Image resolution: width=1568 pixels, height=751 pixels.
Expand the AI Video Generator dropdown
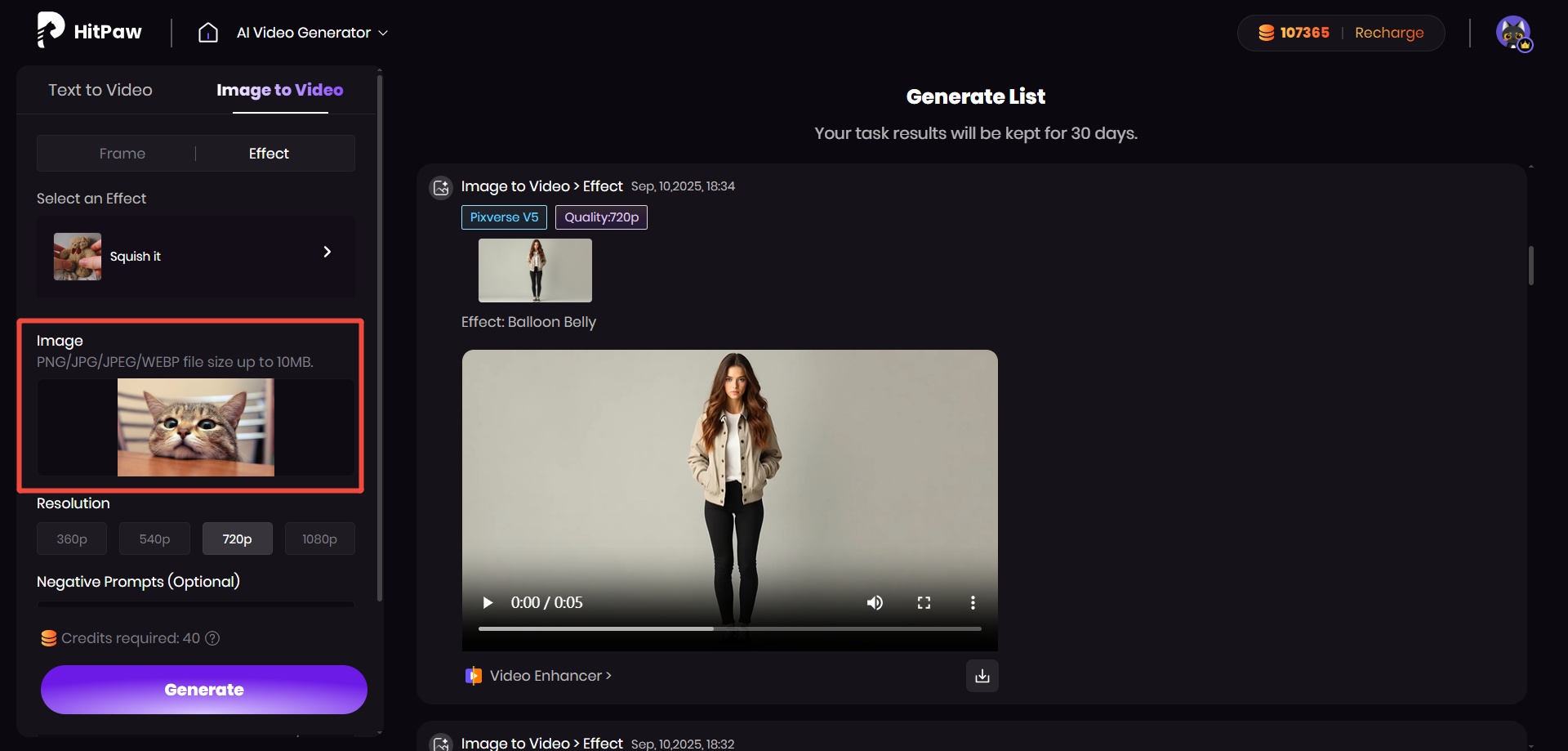384,33
